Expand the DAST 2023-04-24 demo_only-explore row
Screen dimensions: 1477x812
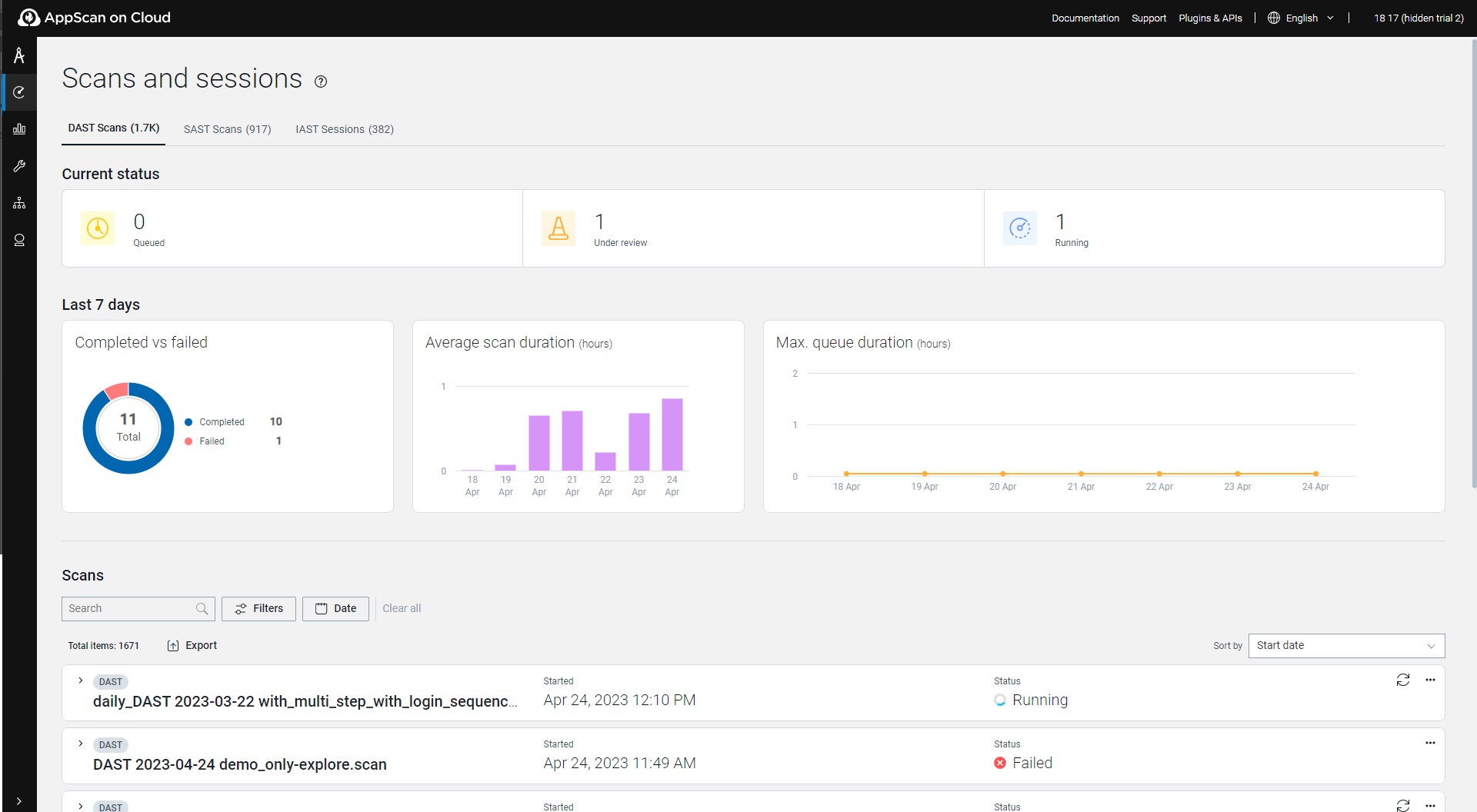[81, 744]
